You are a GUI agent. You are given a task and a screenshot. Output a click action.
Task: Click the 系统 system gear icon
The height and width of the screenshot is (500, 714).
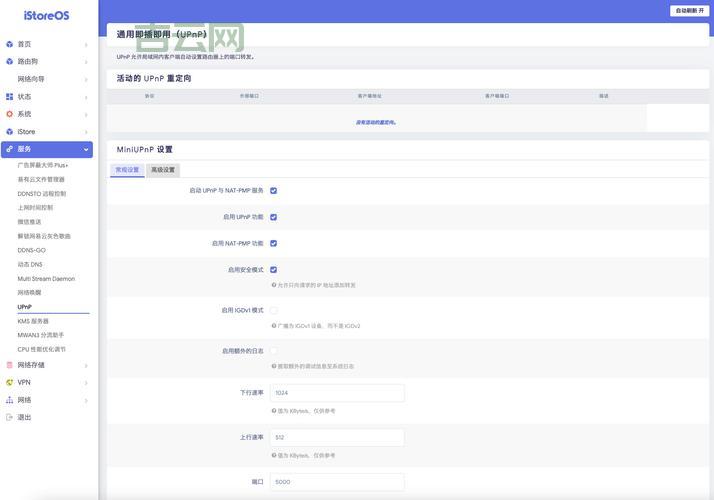[x=10, y=114]
